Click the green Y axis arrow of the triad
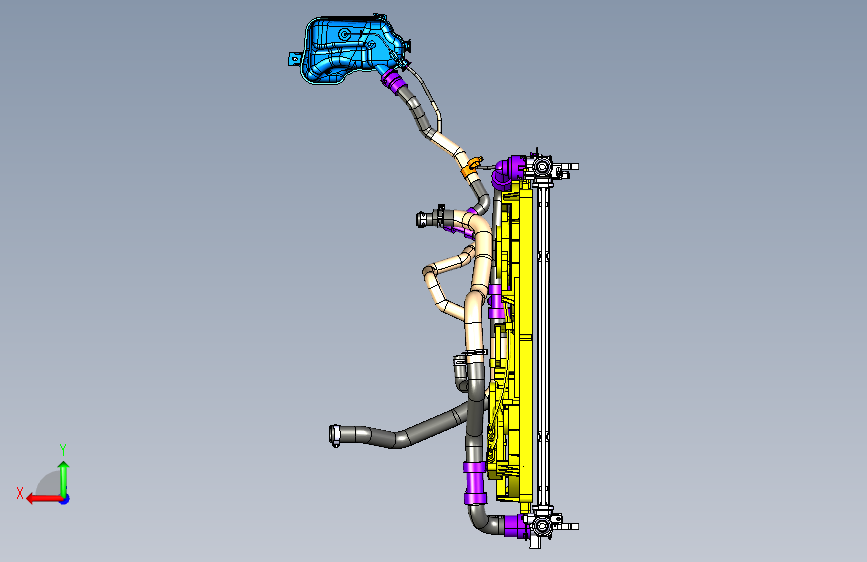The height and width of the screenshot is (562, 867). coord(64,478)
